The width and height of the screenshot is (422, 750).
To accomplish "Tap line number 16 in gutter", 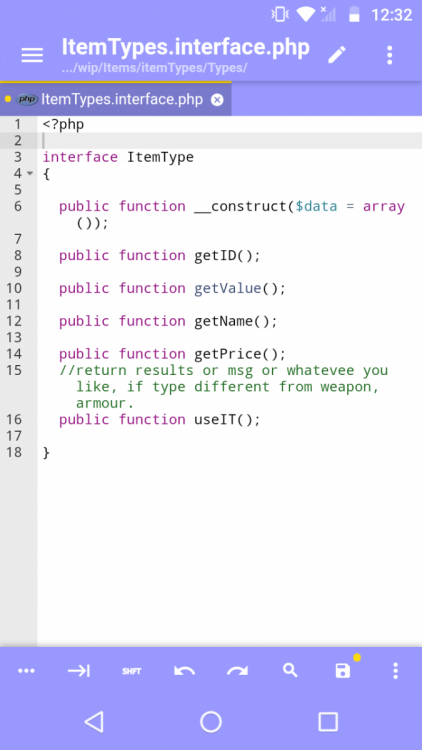I will [14, 419].
